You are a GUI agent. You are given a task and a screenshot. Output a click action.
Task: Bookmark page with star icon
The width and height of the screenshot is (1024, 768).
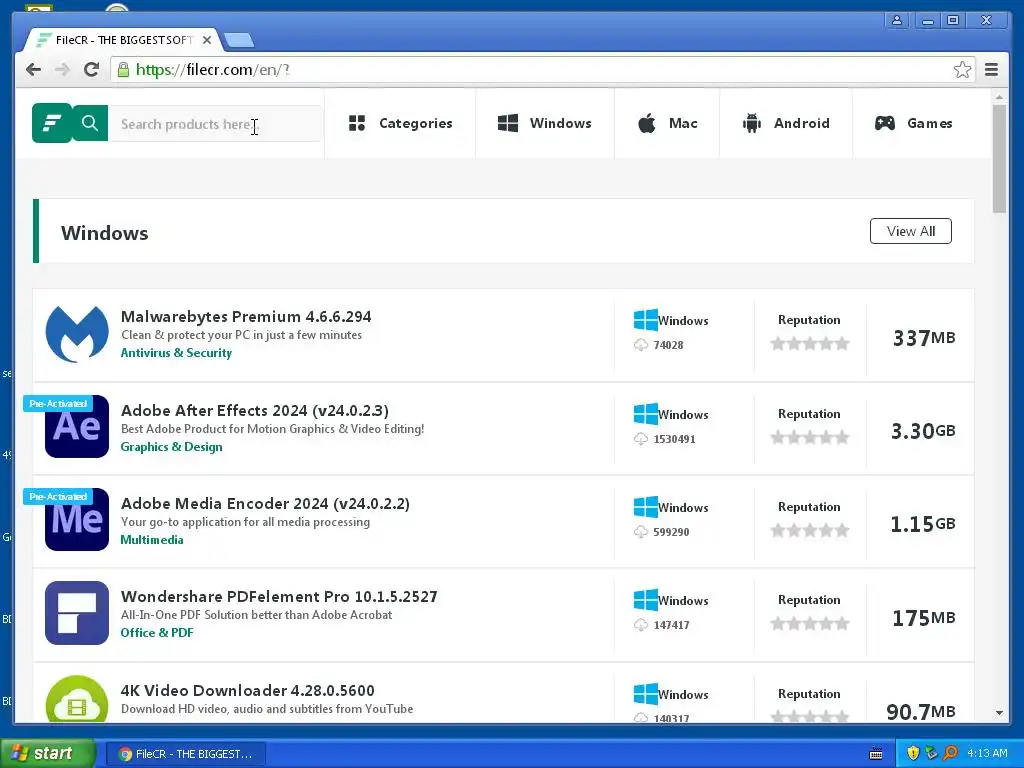pyautogui.click(x=962, y=70)
